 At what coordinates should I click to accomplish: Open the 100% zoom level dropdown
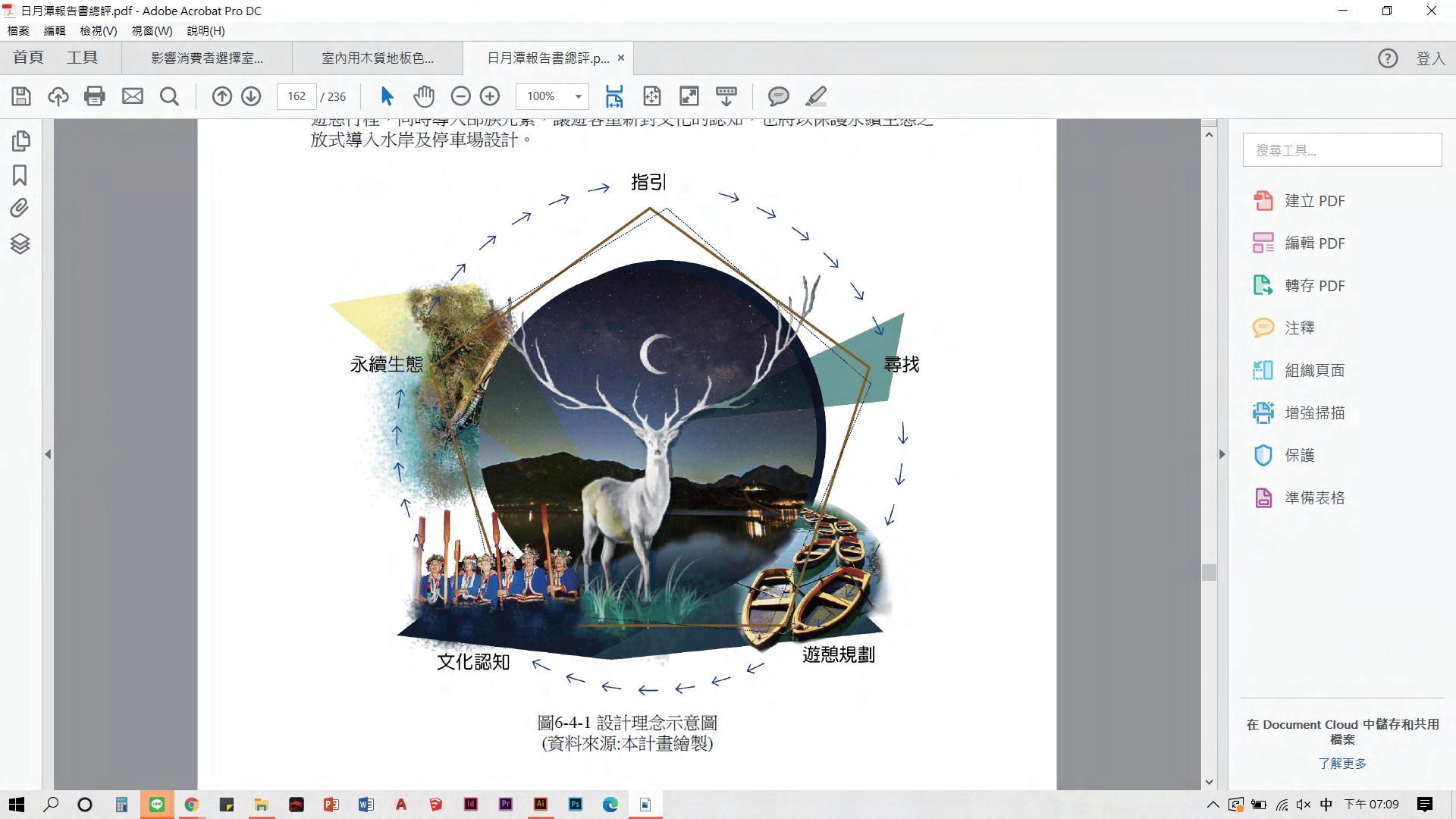click(578, 96)
